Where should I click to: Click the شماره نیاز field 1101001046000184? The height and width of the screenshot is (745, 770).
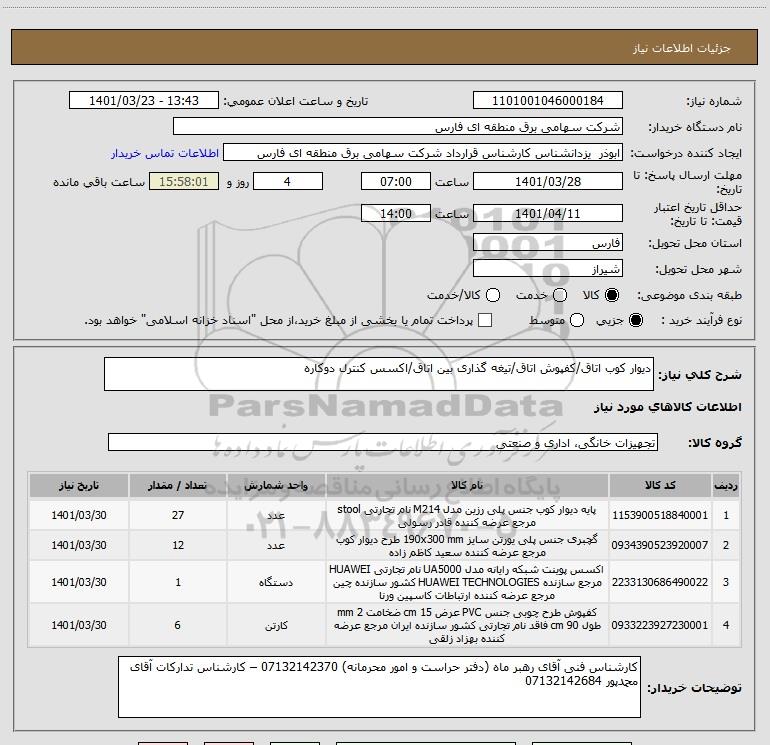(x=548, y=101)
